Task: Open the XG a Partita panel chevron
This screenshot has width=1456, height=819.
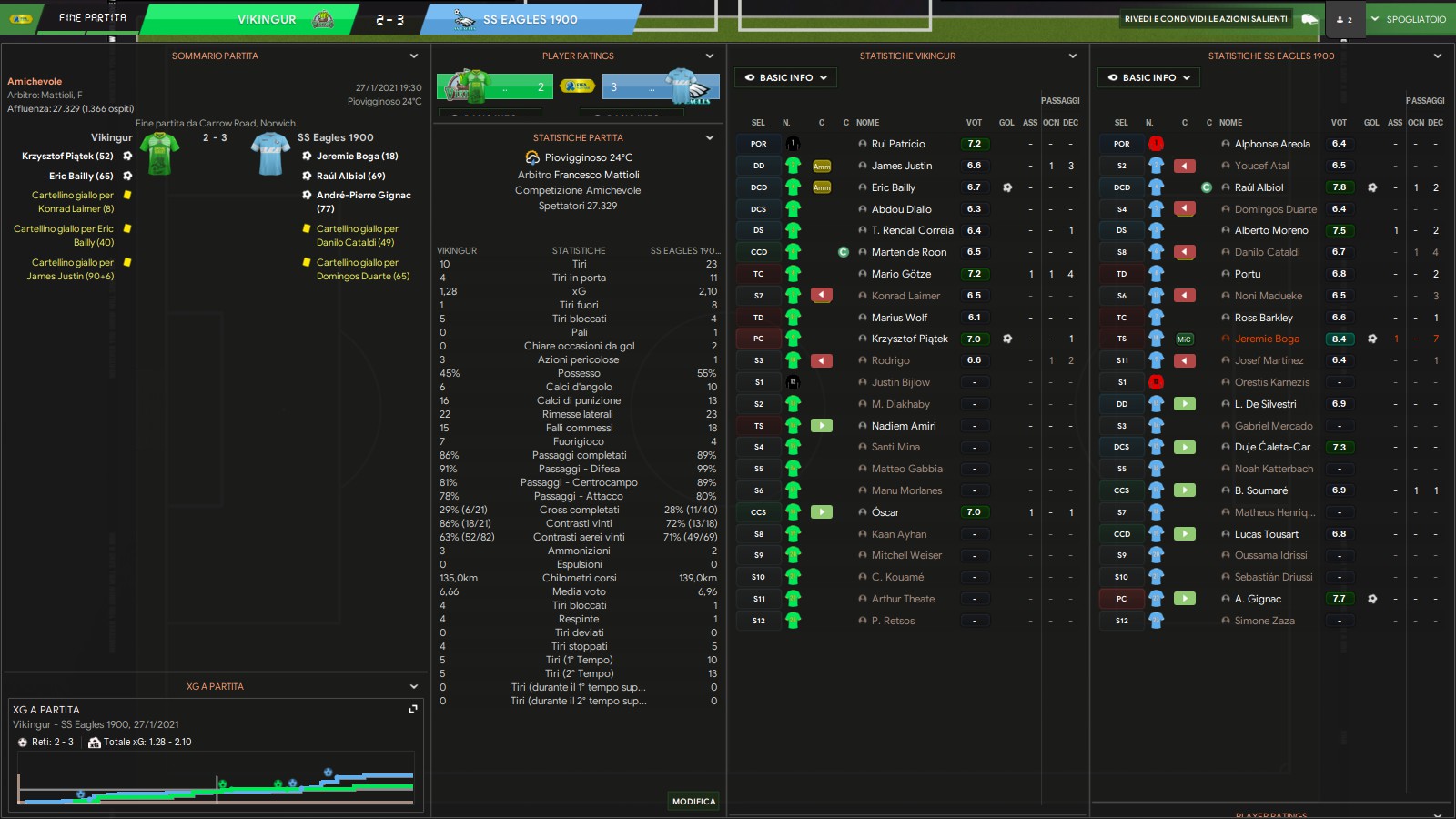Action: pos(414,686)
